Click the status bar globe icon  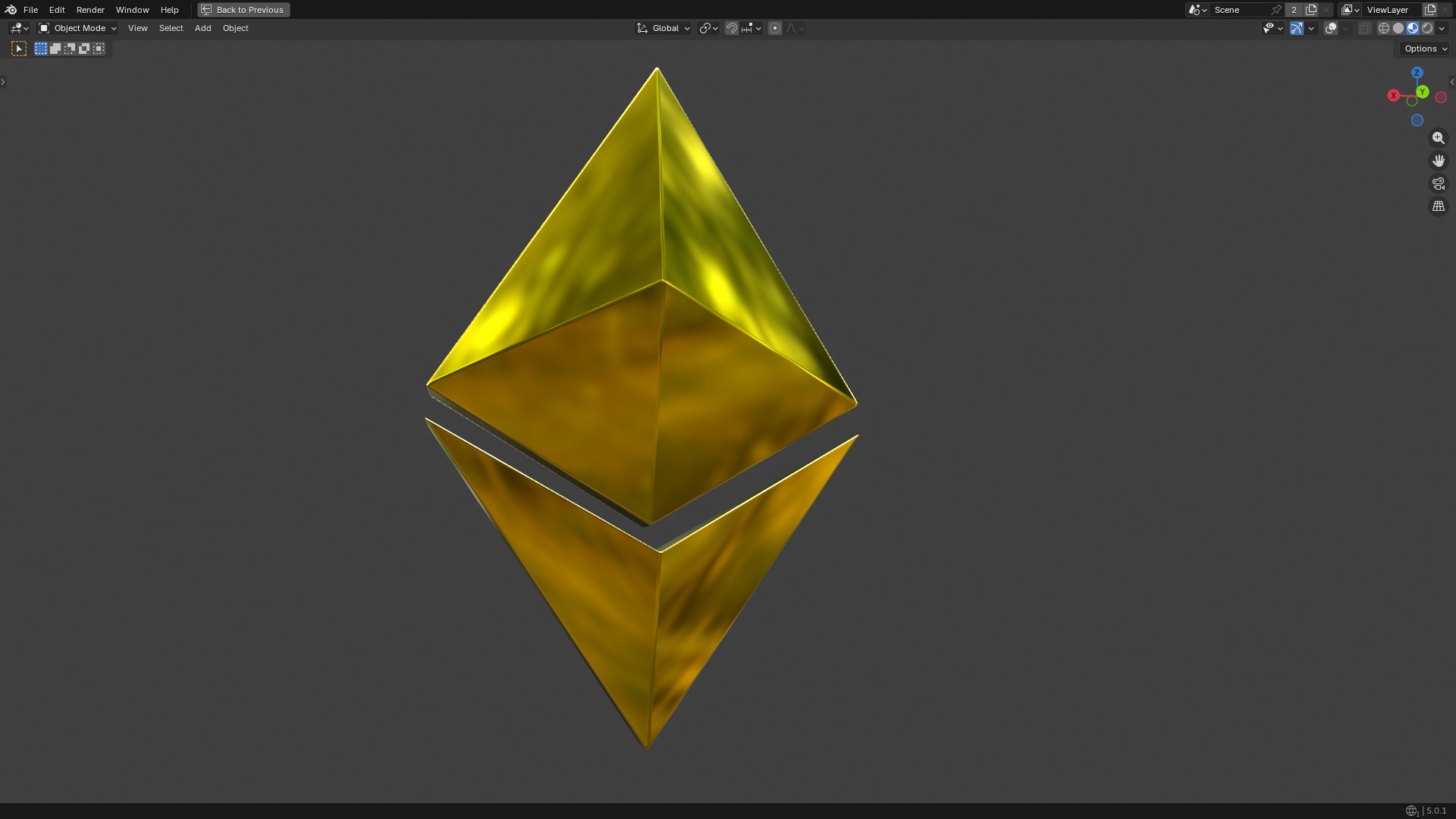point(1411,811)
